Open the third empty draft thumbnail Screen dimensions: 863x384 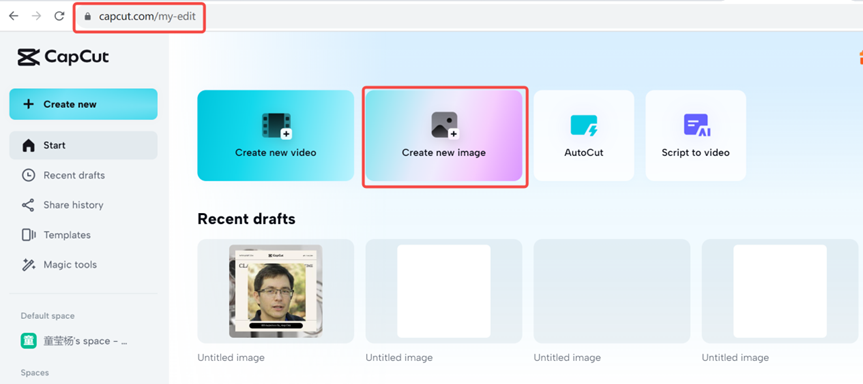[611, 291]
